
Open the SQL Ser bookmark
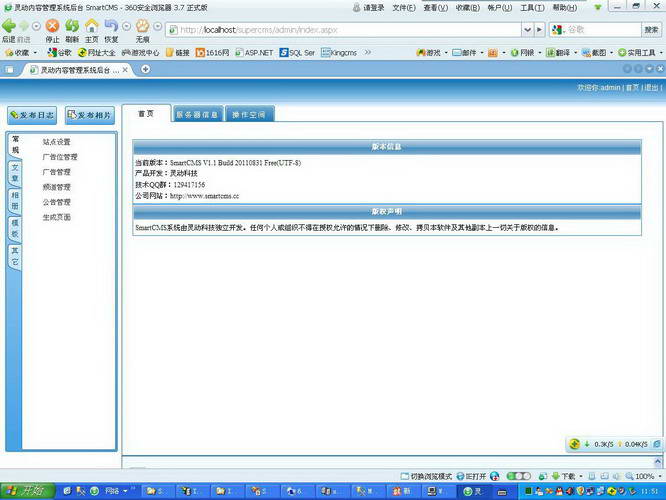(297, 53)
